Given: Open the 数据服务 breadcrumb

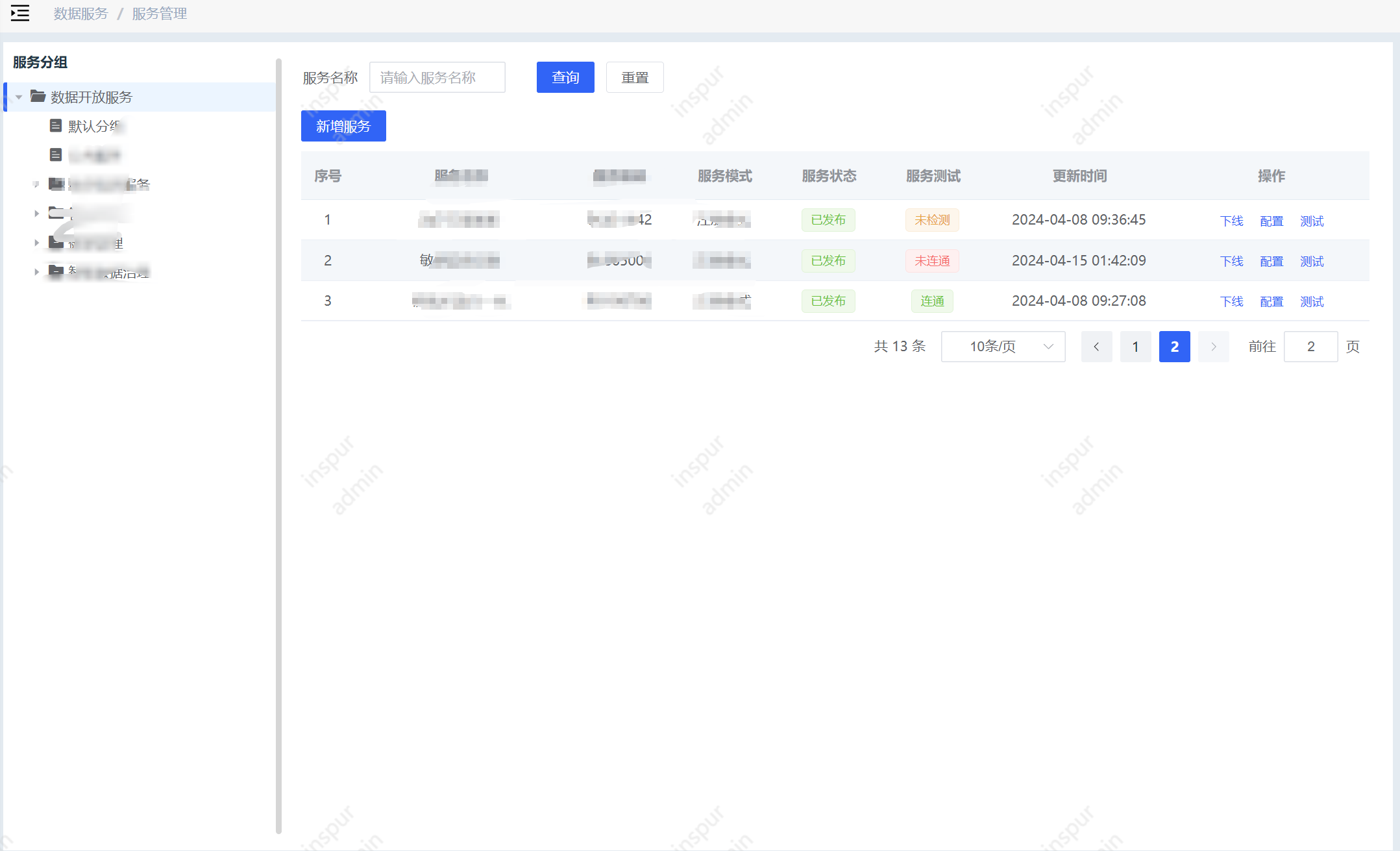Looking at the screenshot, I should (80, 14).
